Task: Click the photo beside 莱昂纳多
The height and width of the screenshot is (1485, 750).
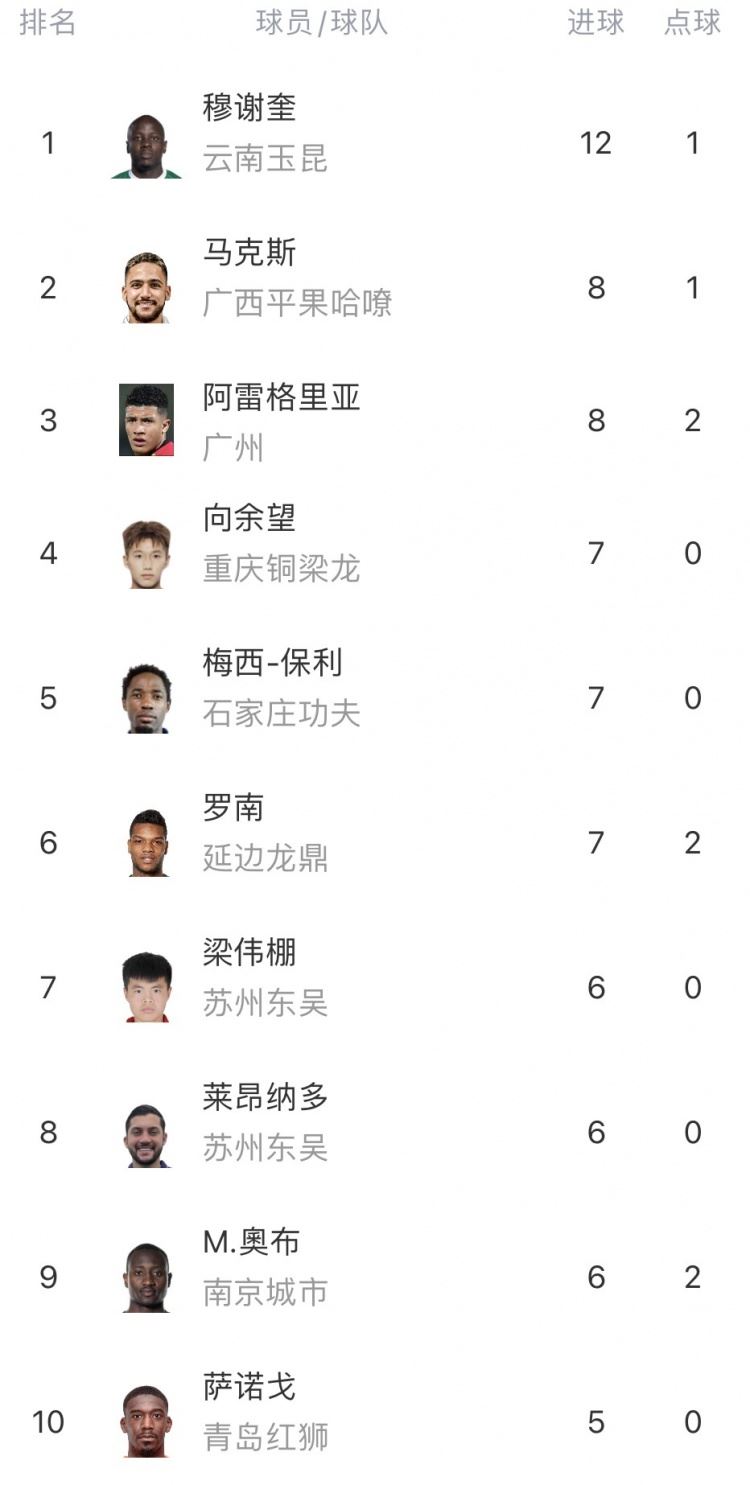Action: [x=146, y=1134]
